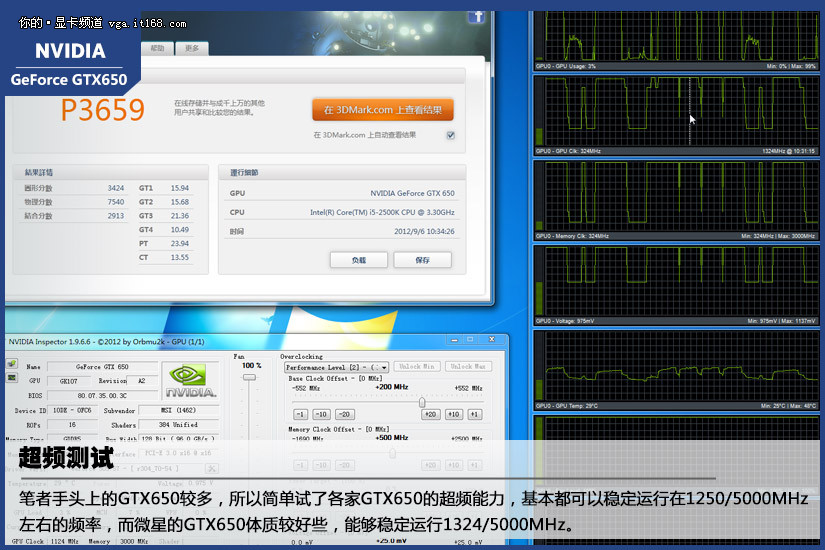
Task: Click the GT1 value 15.94
Action: (179, 188)
